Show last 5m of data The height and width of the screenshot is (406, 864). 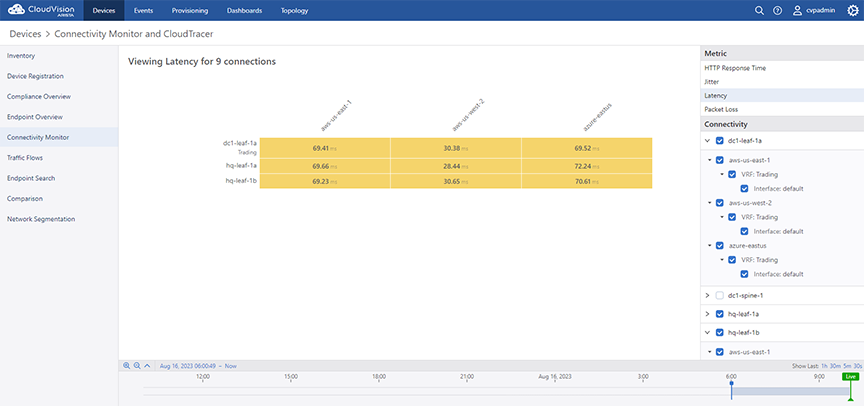[846, 366]
